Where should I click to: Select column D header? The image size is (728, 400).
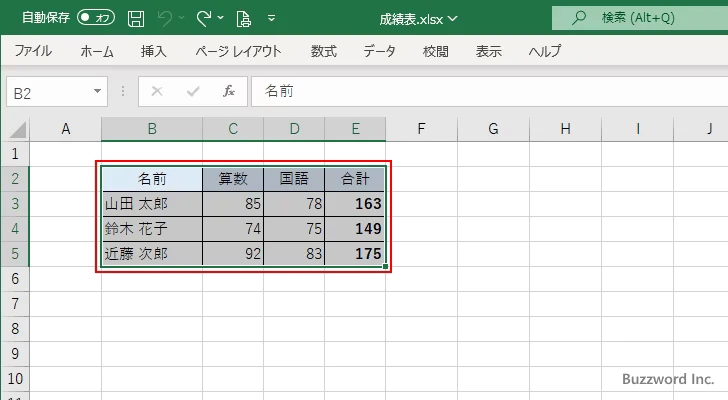click(294, 129)
